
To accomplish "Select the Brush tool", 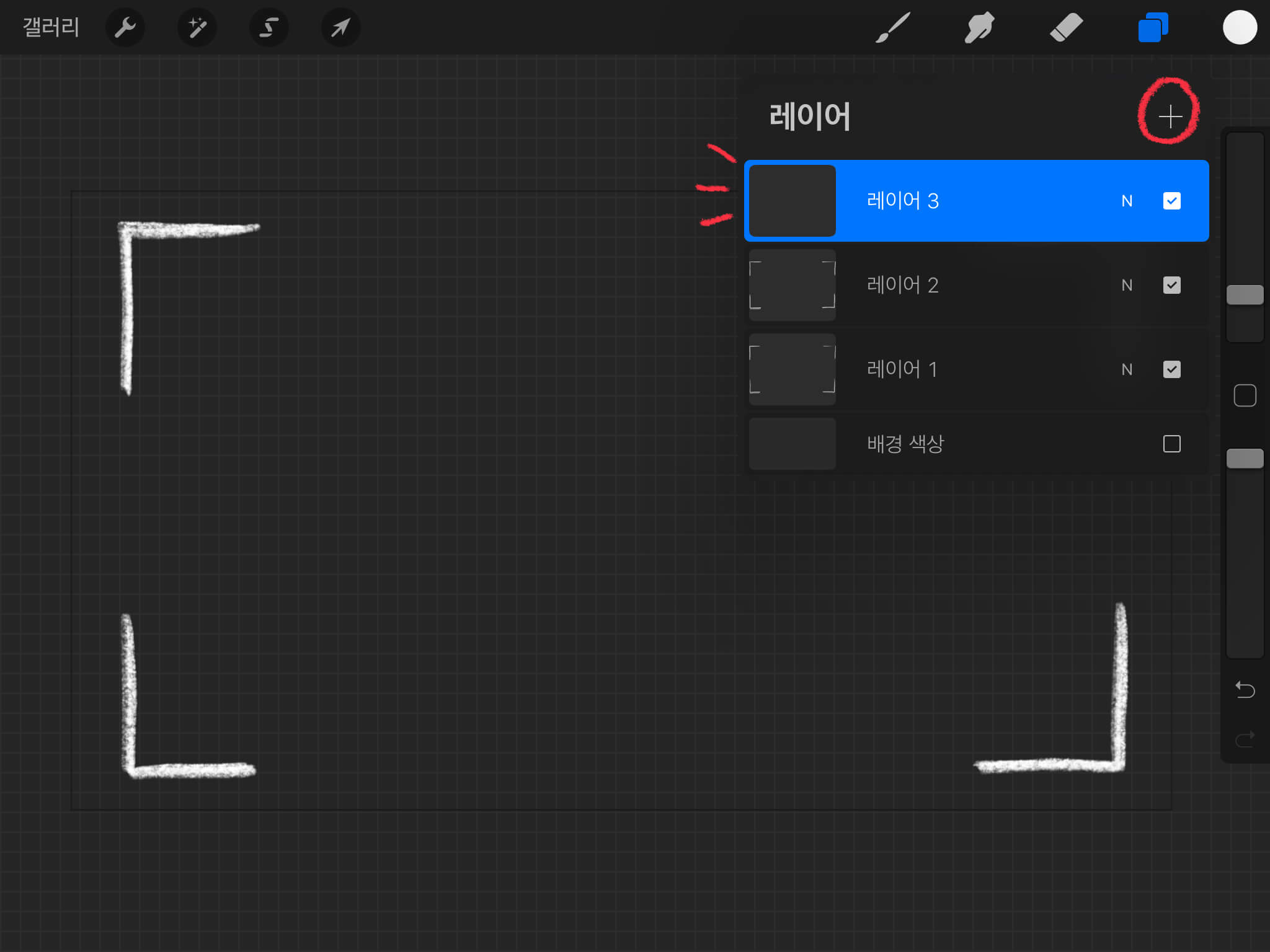I will click(x=893, y=27).
